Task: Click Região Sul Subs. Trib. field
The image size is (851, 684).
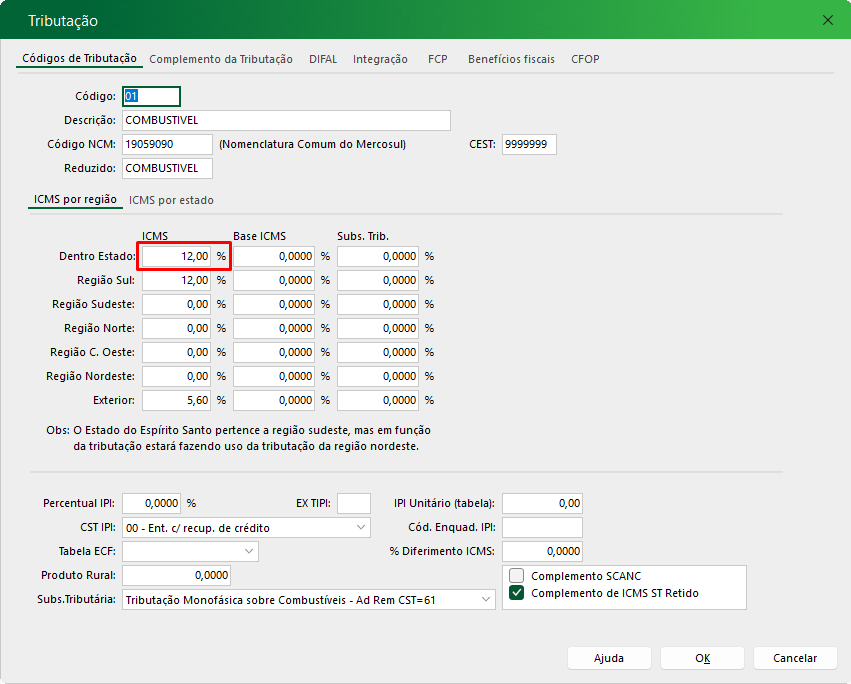Action: point(378,280)
